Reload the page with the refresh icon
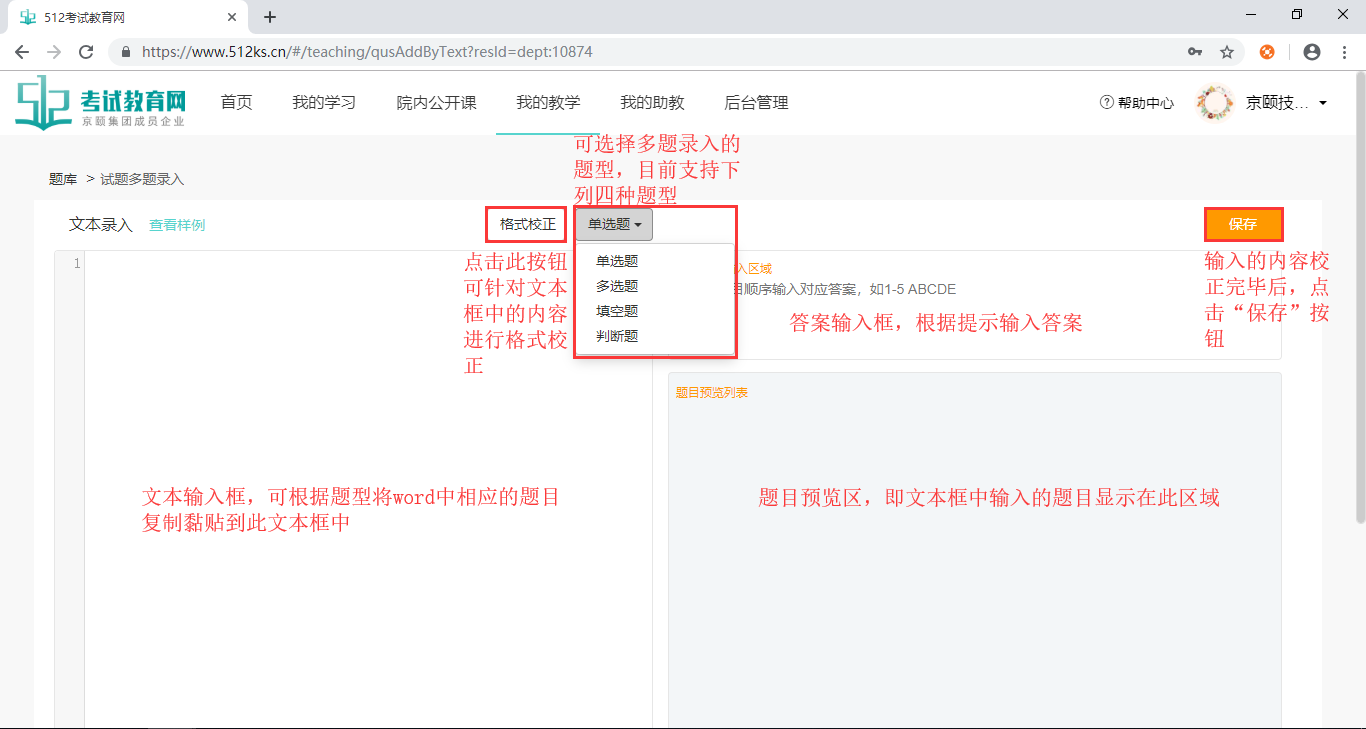The image size is (1366, 729). [x=86, y=52]
